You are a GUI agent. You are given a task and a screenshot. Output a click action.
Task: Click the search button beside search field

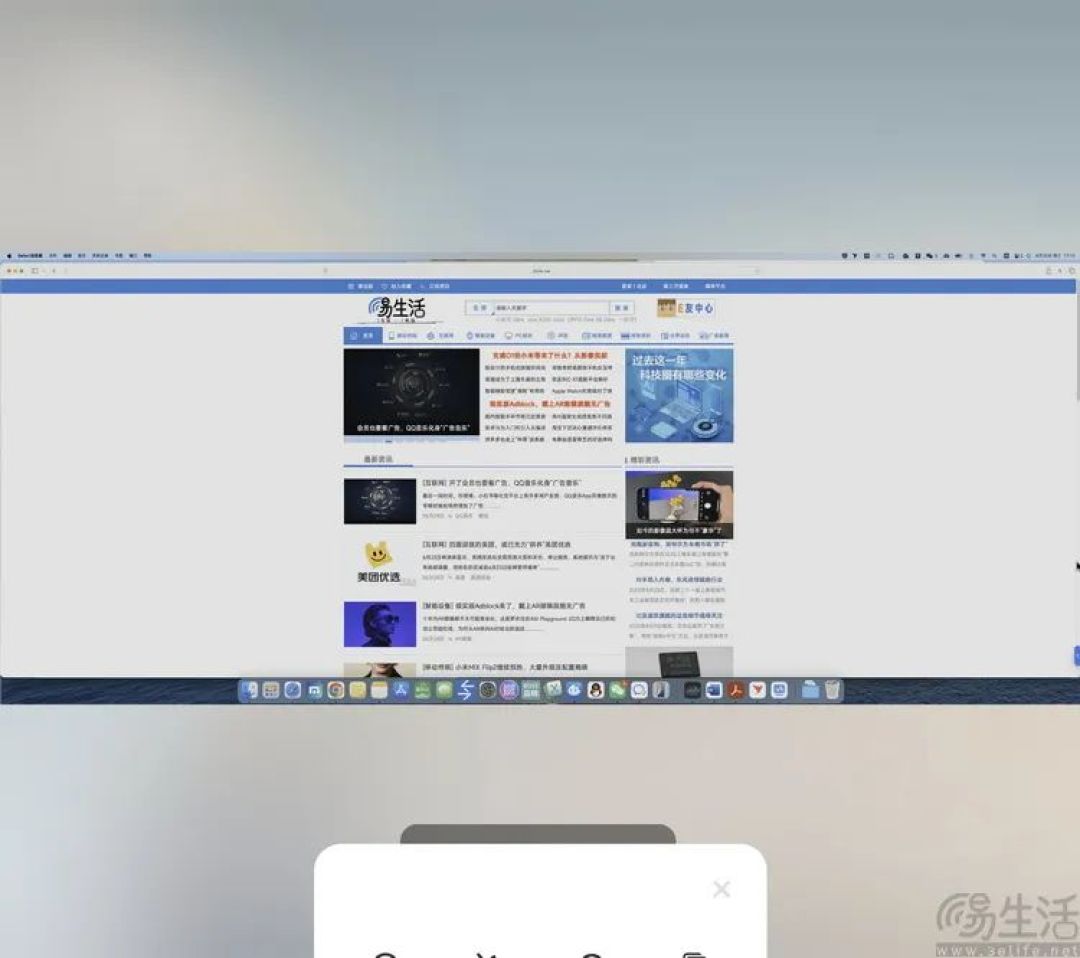click(x=622, y=308)
